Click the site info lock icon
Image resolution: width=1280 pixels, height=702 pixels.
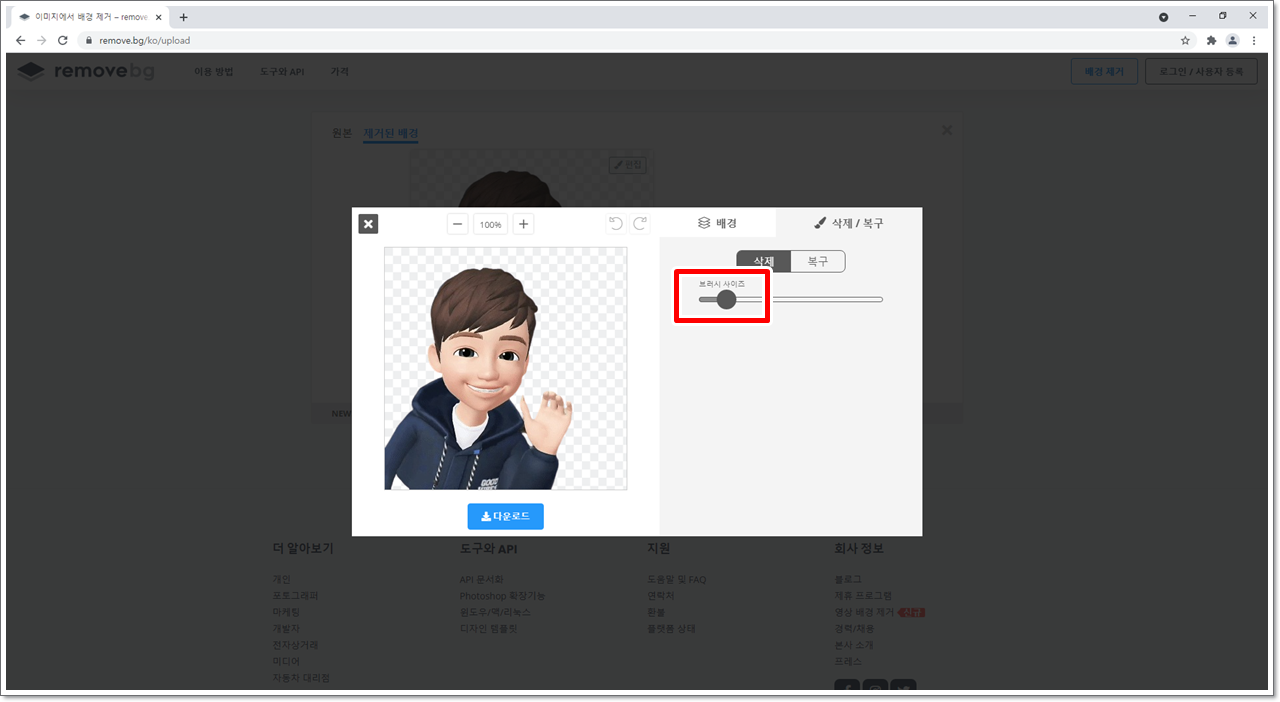(88, 41)
